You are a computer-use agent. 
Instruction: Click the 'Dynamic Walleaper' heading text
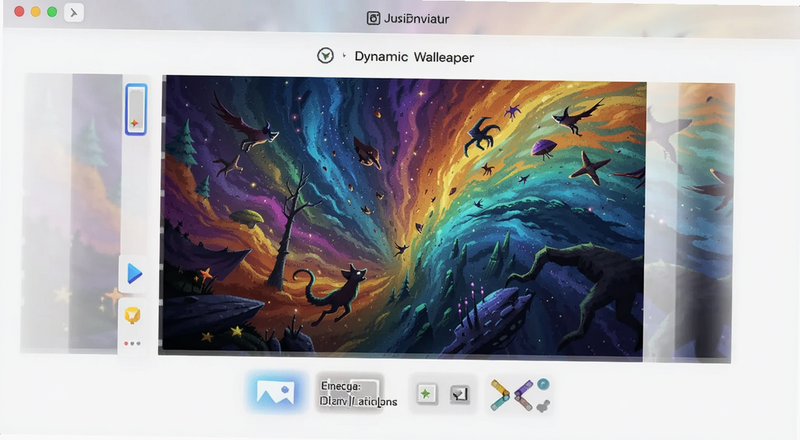tap(414, 57)
